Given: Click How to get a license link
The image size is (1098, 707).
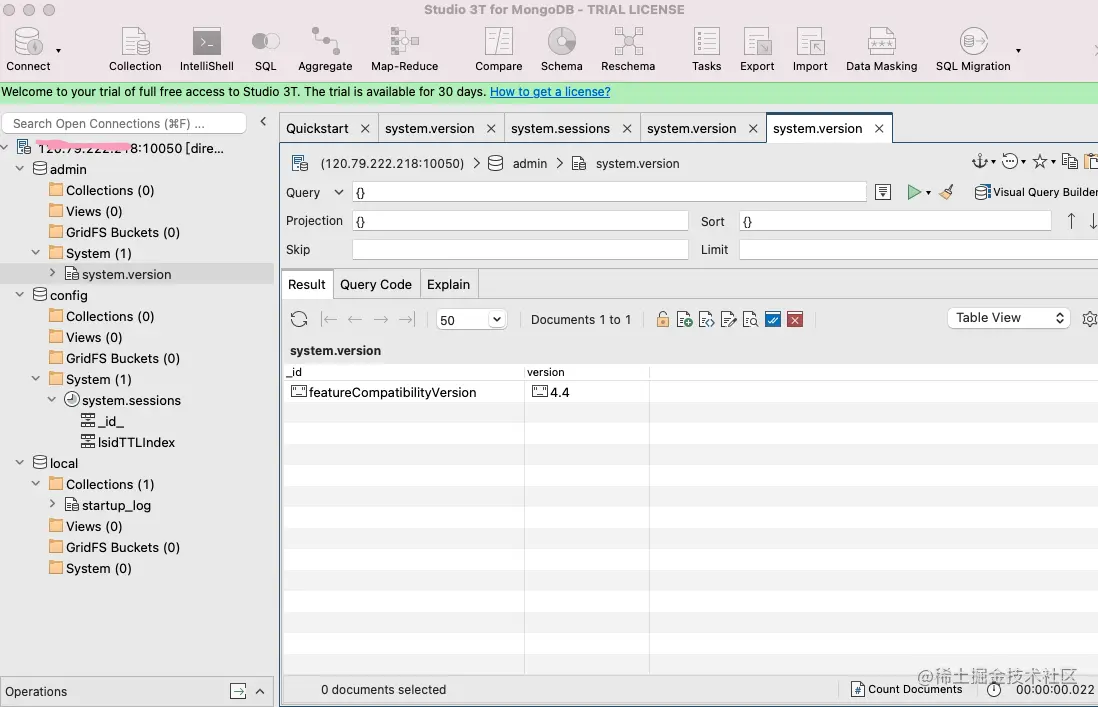Looking at the screenshot, I should (x=550, y=92).
